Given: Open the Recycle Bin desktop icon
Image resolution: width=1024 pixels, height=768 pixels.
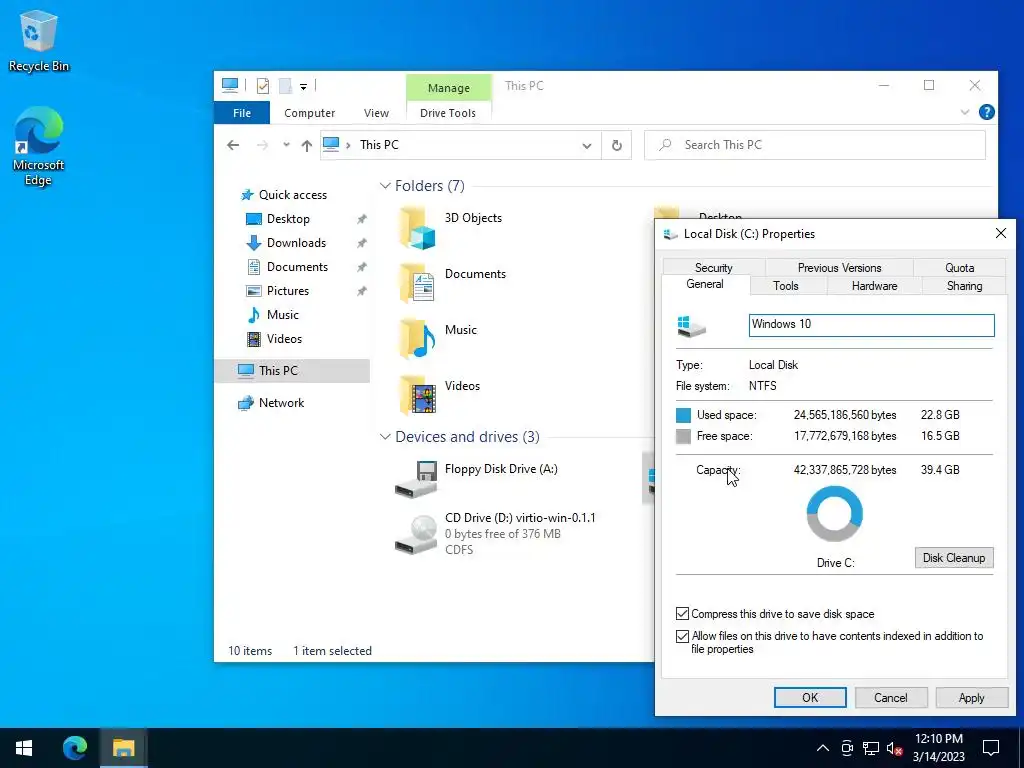Looking at the screenshot, I should pyautogui.click(x=39, y=40).
